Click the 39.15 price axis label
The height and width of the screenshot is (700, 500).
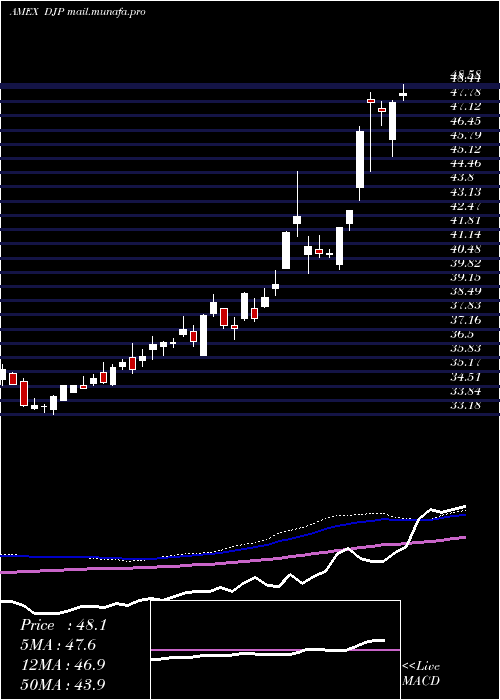[467, 277]
